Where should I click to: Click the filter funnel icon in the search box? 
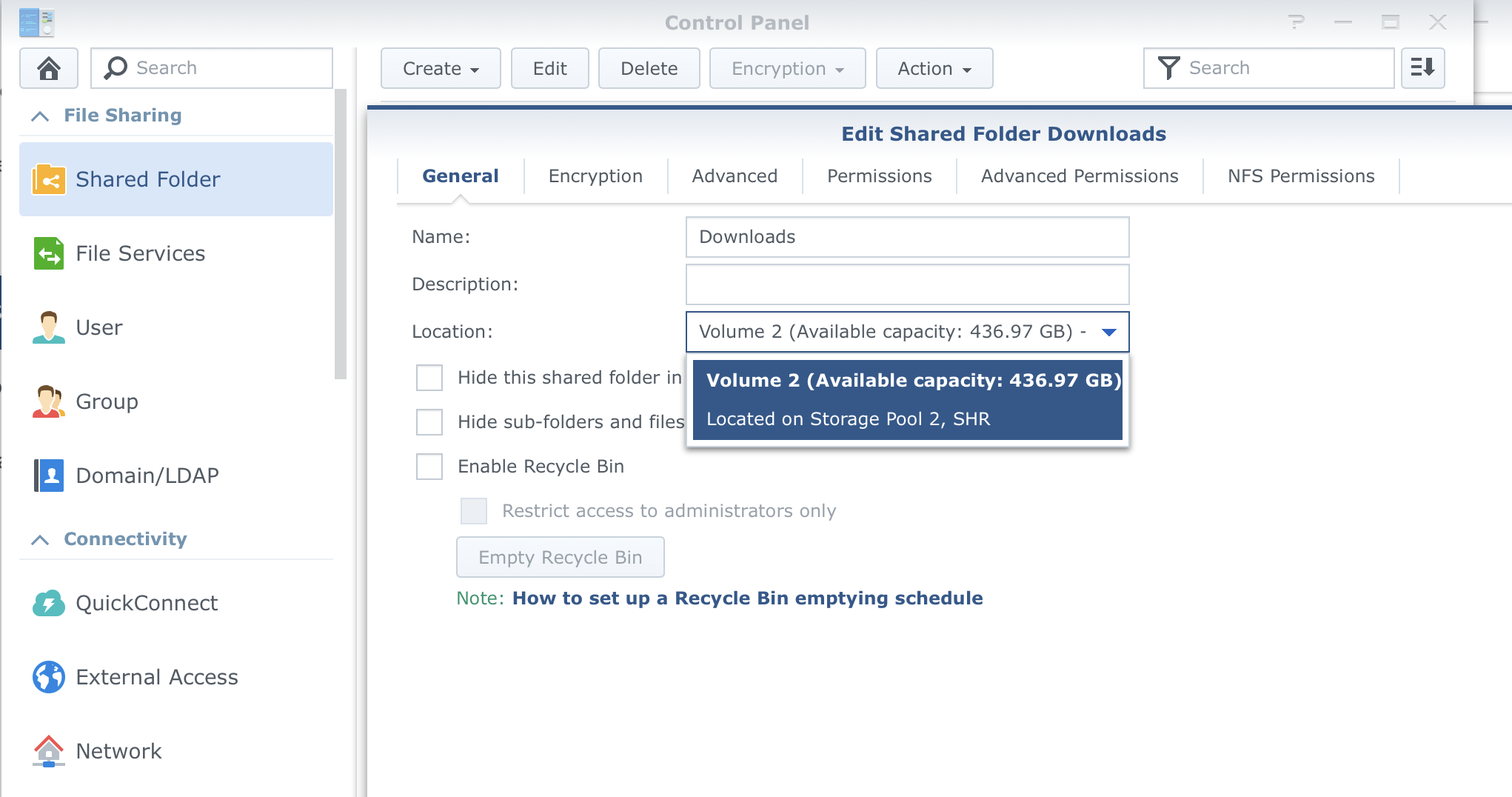point(1168,68)
